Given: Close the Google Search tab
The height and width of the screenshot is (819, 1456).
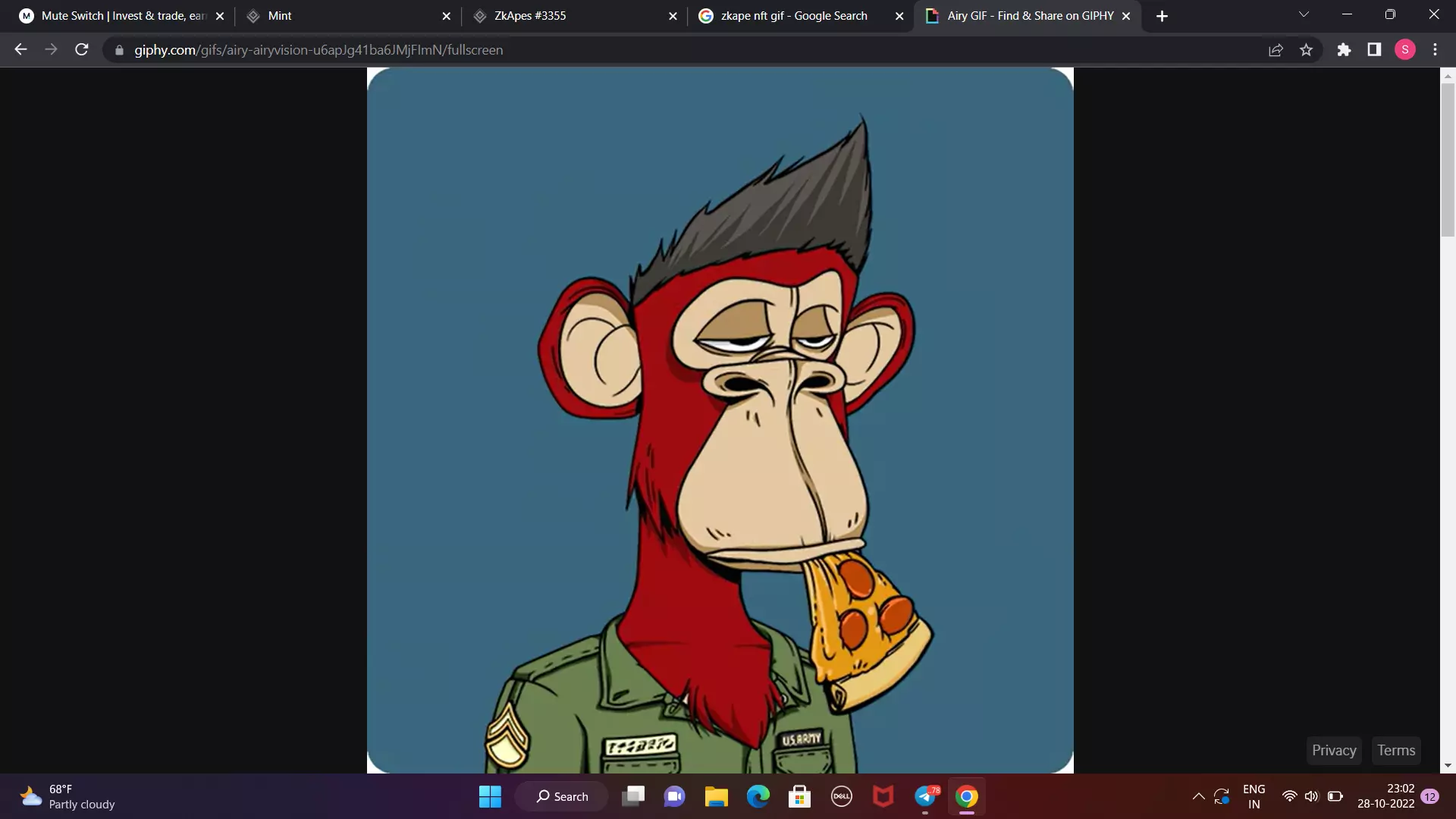Looking at the screenshot, I should click(x=899, y=16).
